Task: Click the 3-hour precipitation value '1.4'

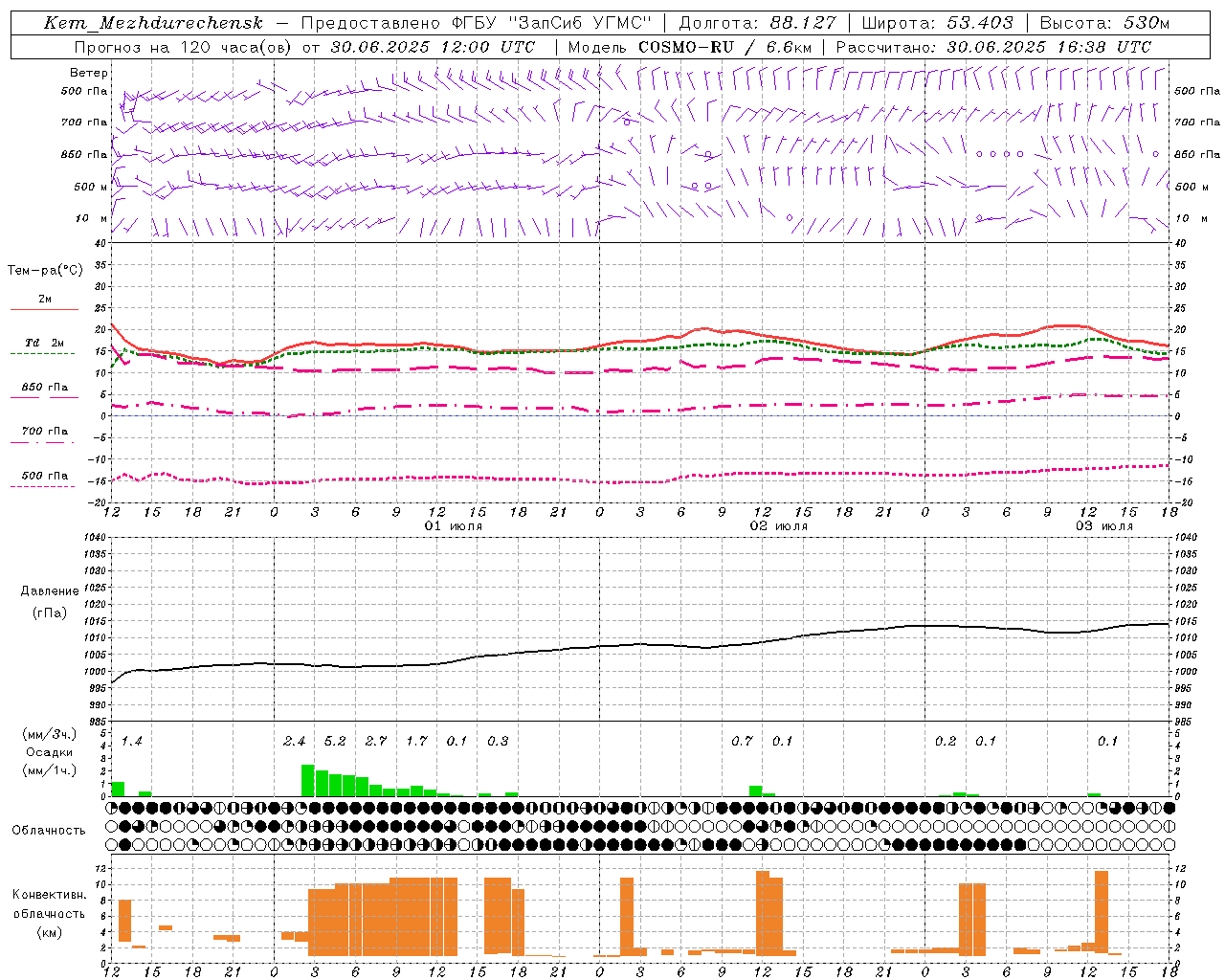Action: point(131,741)
